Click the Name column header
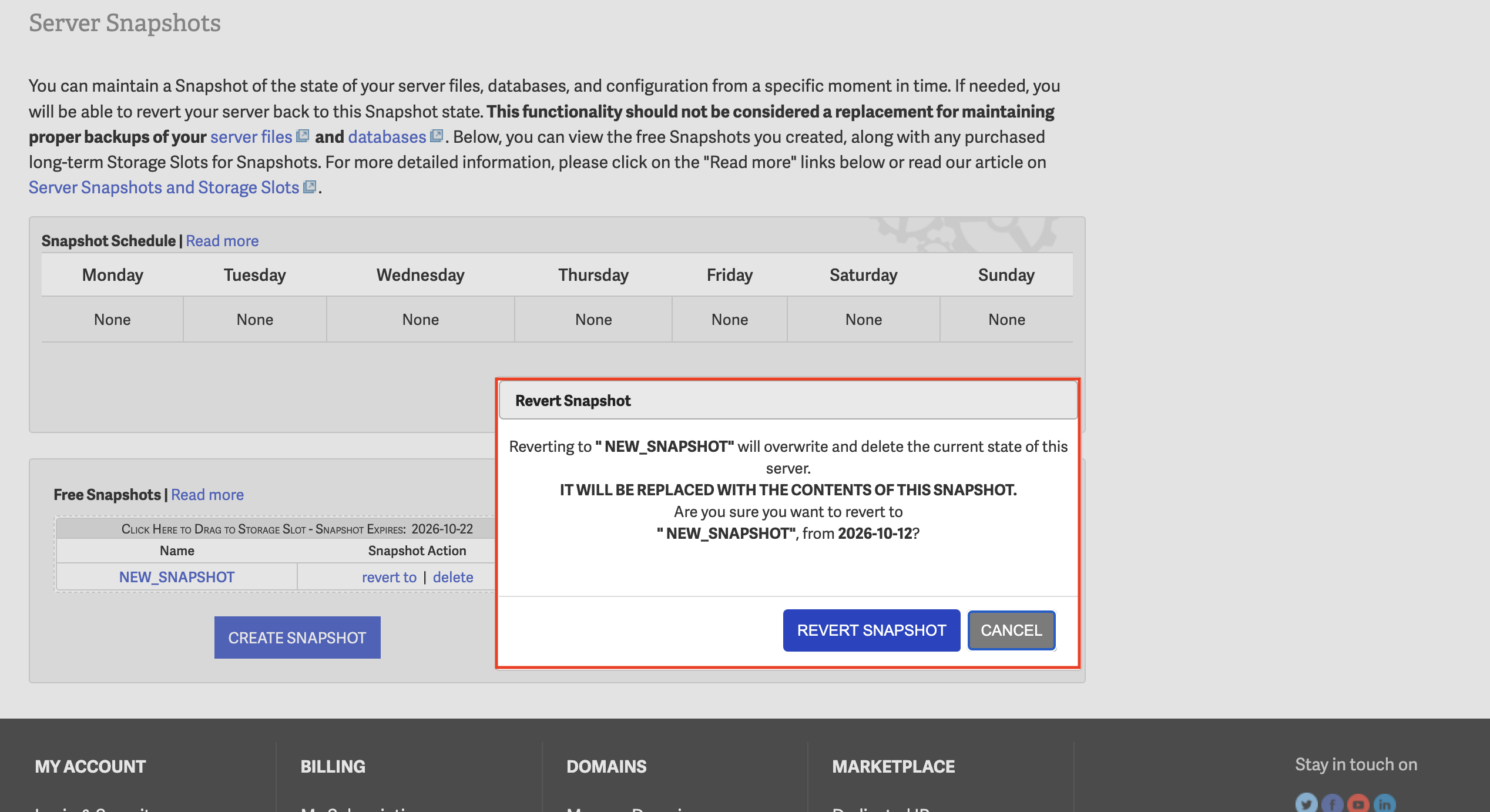 click(177, 551)
